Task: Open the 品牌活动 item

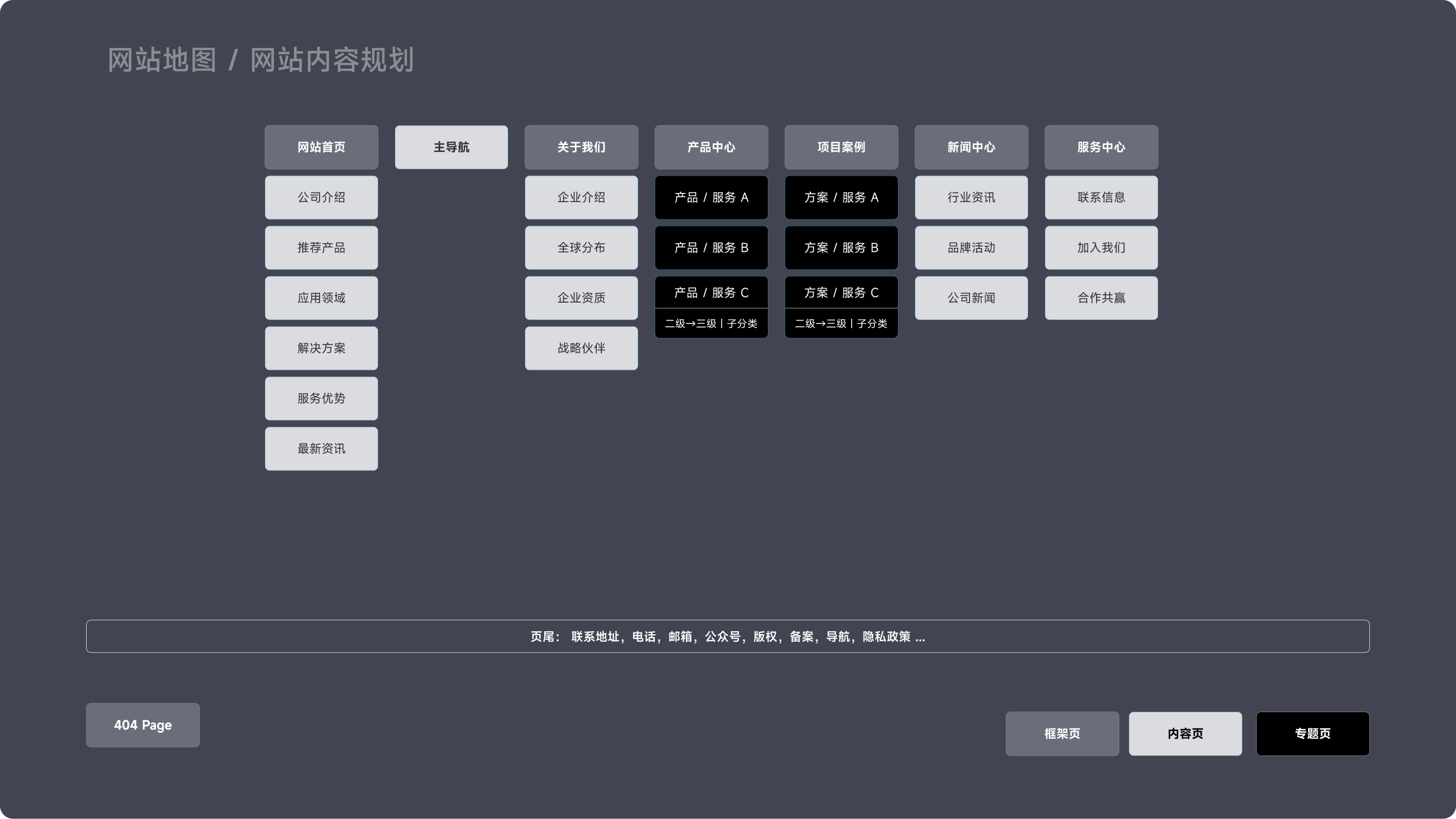Action: click(971, 247)
